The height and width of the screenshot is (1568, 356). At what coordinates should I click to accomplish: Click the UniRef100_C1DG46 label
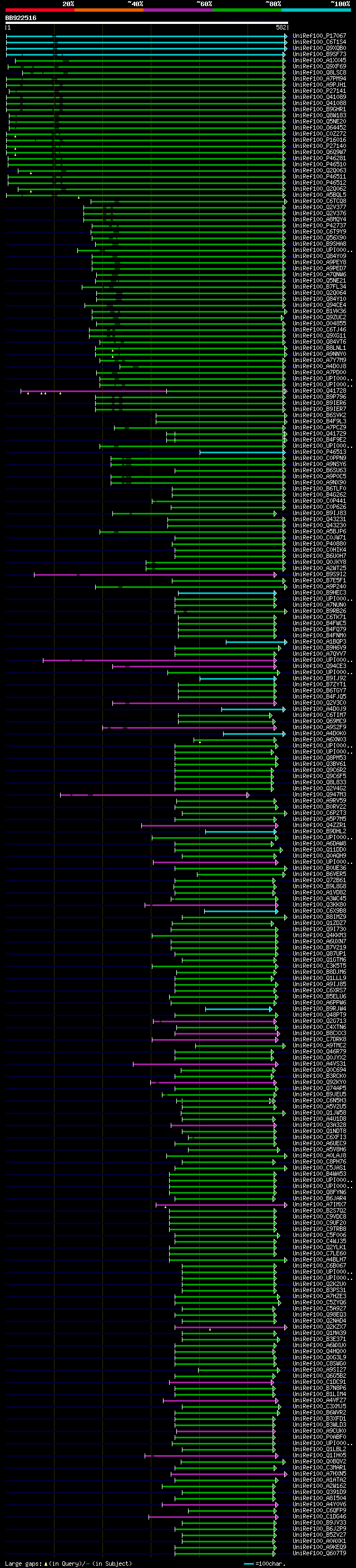pyautogui.click(x=319, y=1516)
